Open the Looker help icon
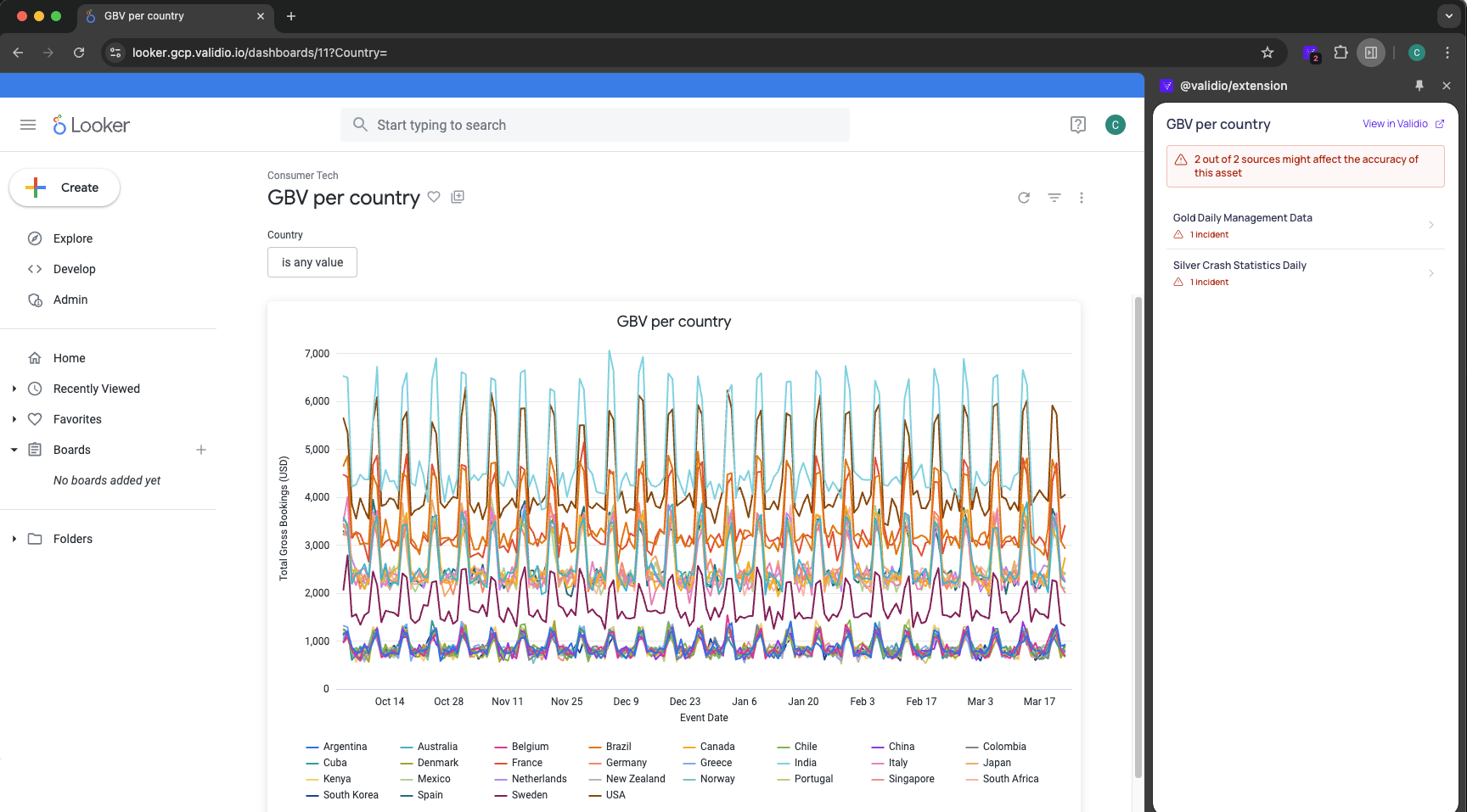Image resolution: width=1467 pixels, height=812 pixels. tap(1078, 125)
